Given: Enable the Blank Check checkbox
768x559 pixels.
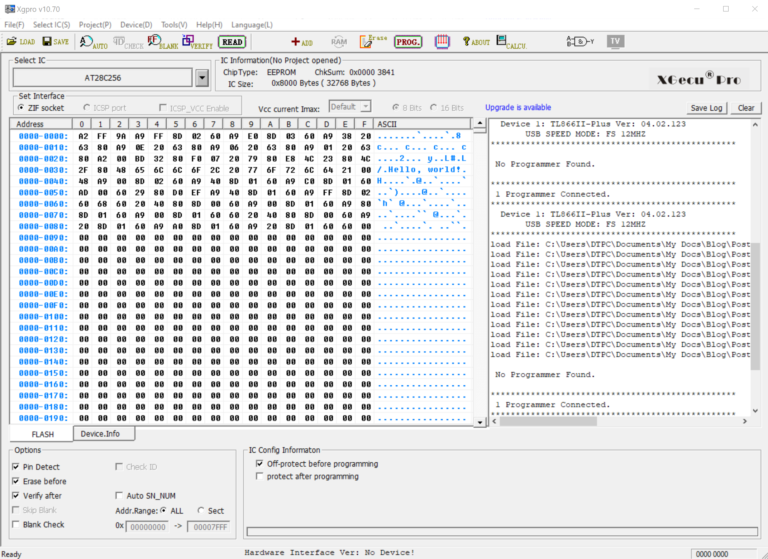Looking at the screenshot, I should click(16, 524).
